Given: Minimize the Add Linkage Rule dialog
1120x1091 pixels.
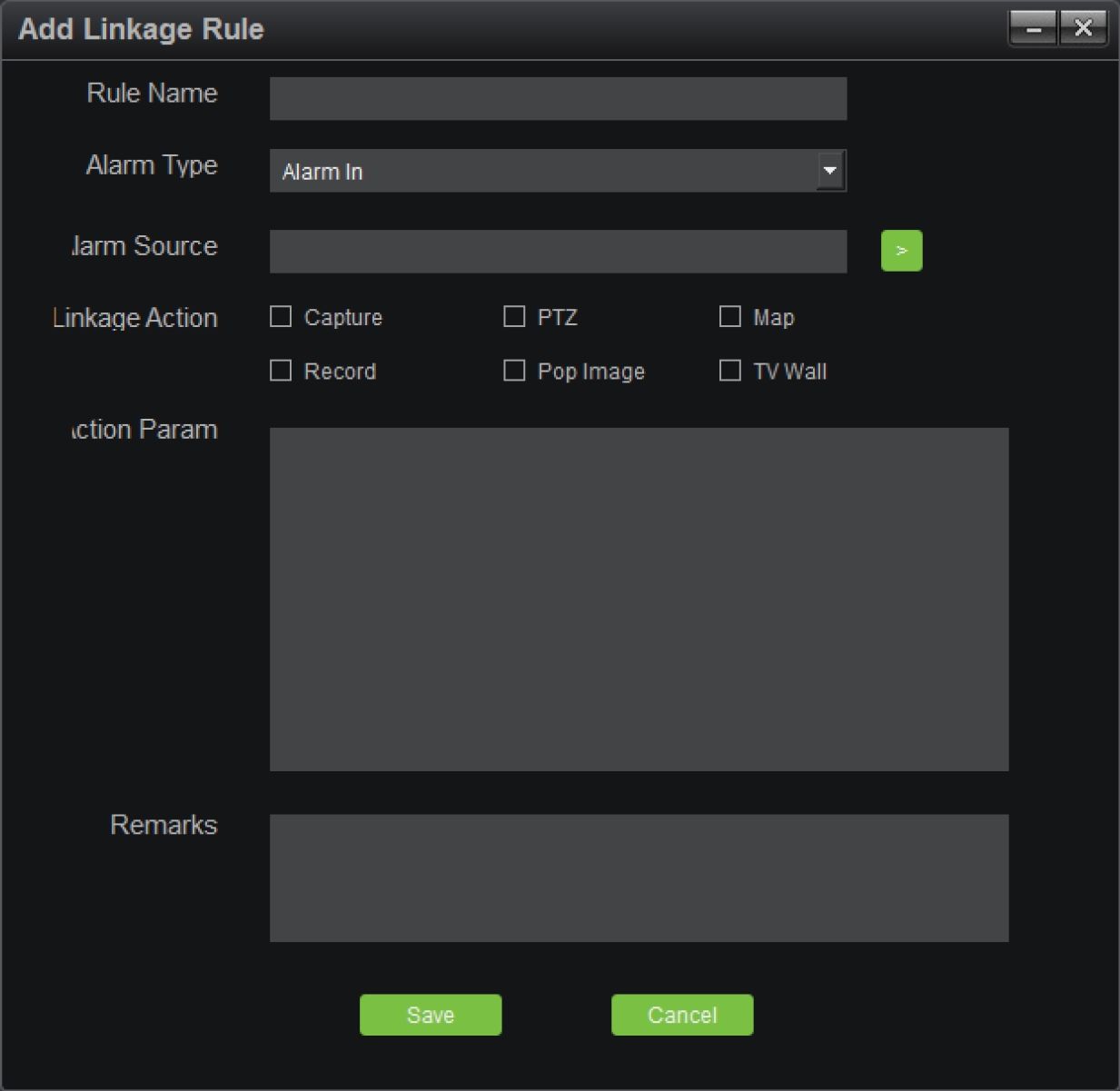Looking at the screenshot, I should tap(1033, 28).
